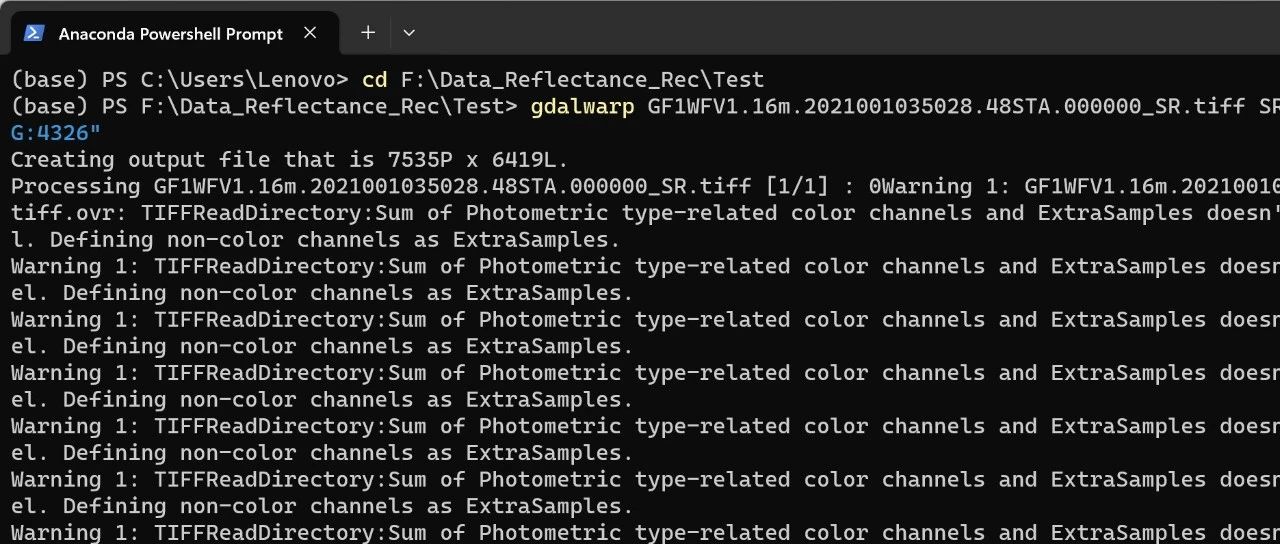
Task: Select the Anaconda Powershell Prompt tab title
Action: point(170,34)
